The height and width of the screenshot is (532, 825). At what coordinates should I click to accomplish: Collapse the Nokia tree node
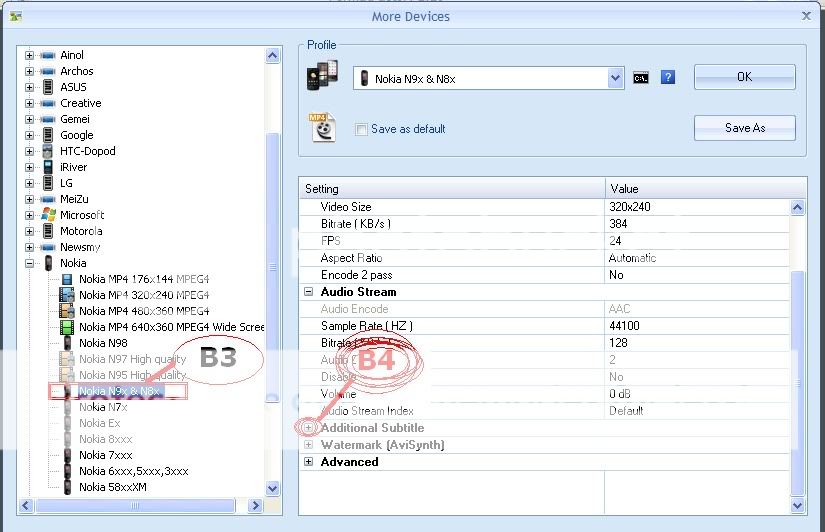(30, 263)
